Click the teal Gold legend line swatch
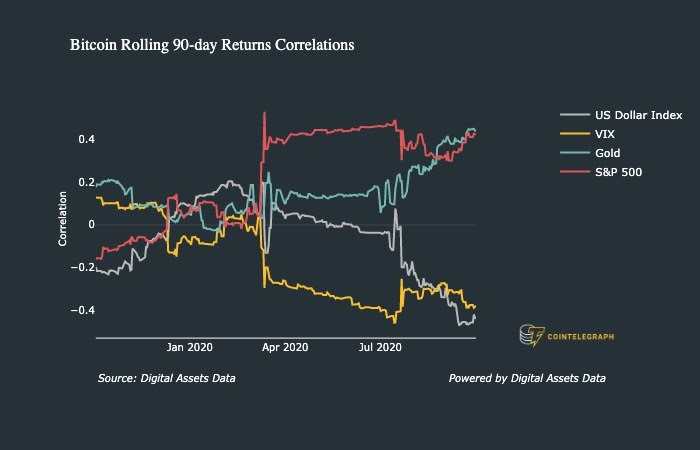Image resolution: width=700 pixels, height=450 pixels. [575, 153]
